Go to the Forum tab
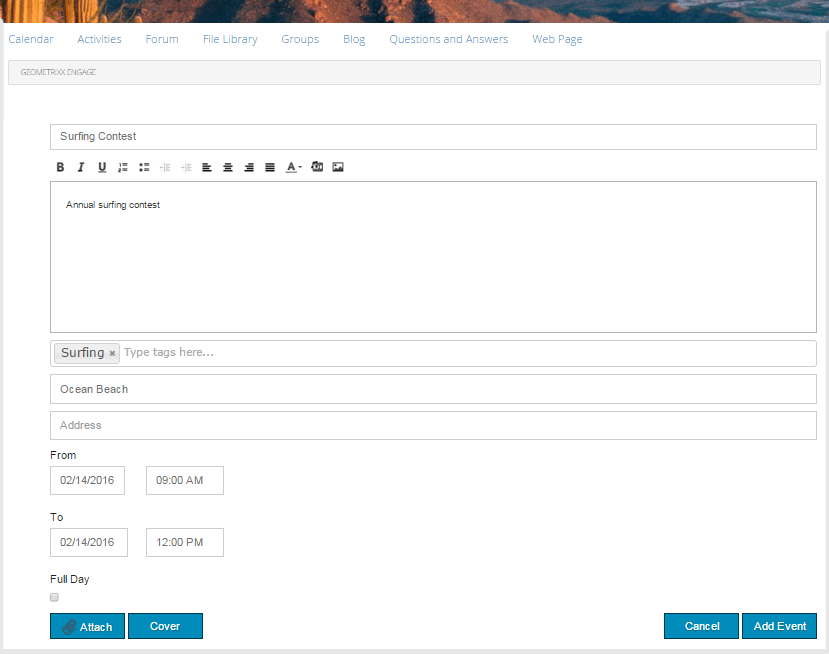Viewport: 829px width, 654px height. click(162, 39)
